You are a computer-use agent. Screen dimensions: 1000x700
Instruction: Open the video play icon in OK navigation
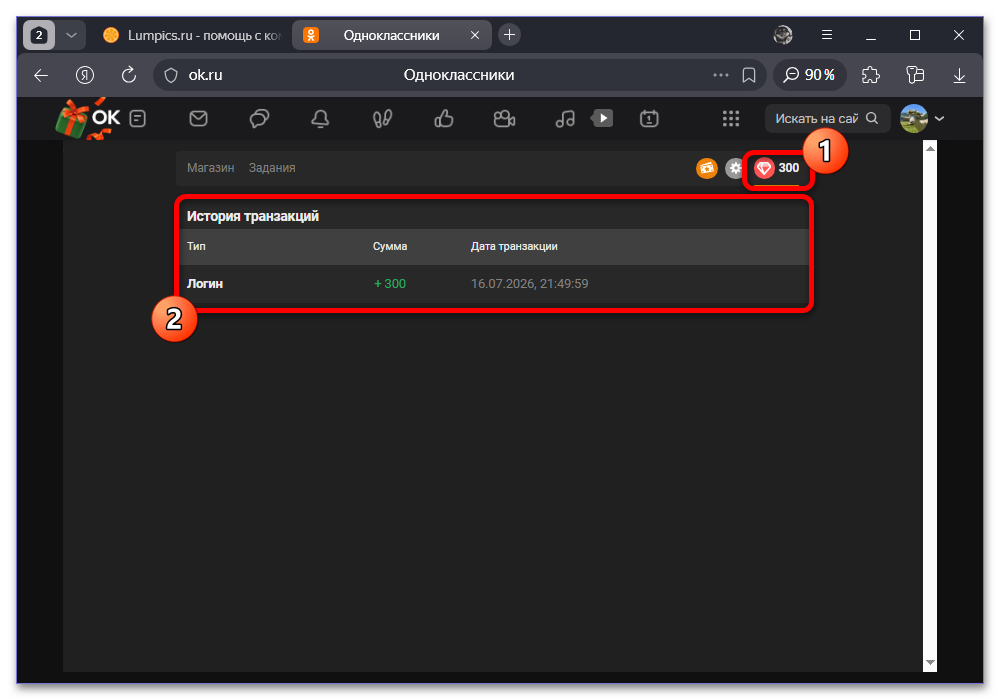(602, 118)
